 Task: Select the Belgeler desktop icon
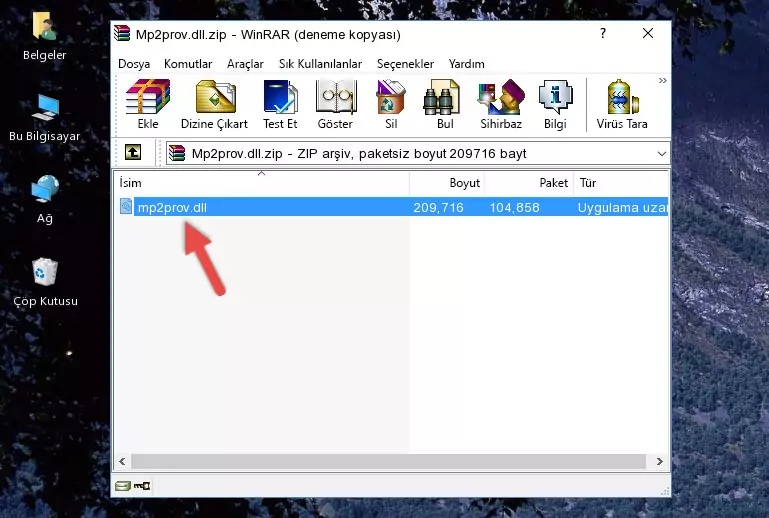click(x=45, y=36)
